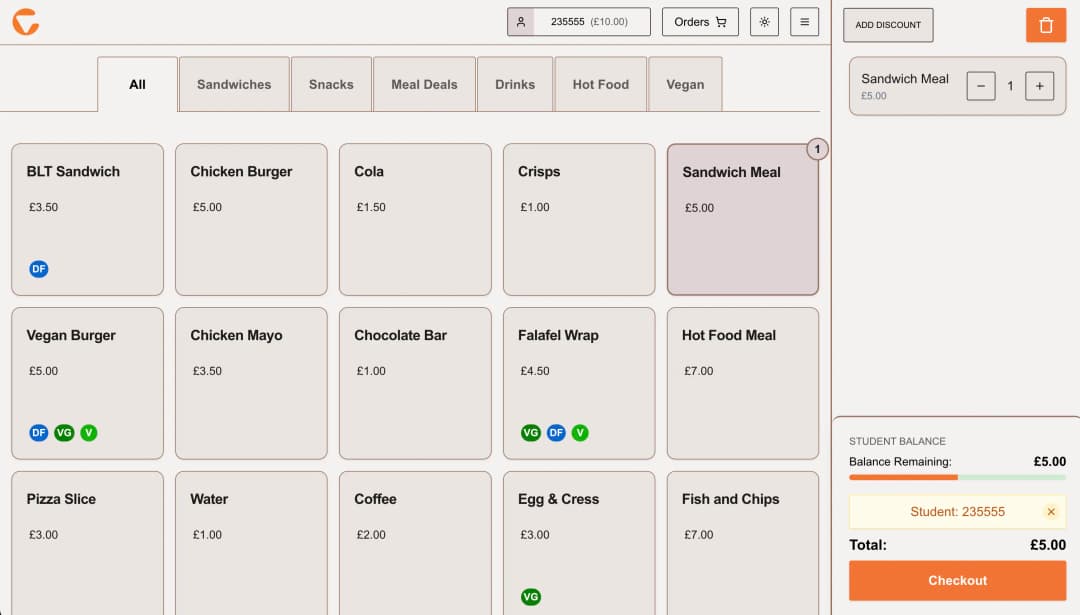Image resolution: width=1080 pixels, height=615 pixels.
Task: Add Chicken Burger to the order
Action: 251,219
